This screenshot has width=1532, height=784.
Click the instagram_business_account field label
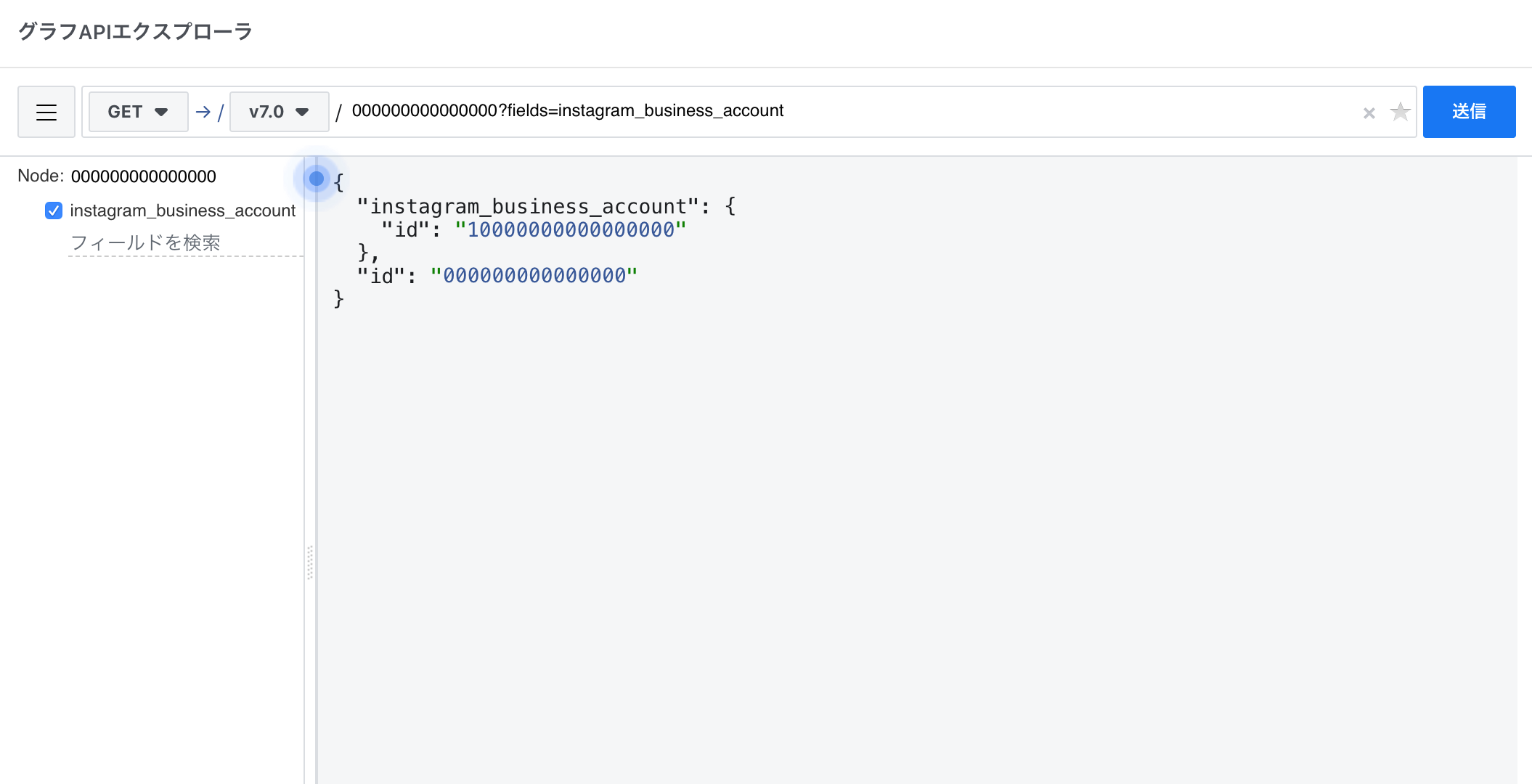click(x=183, y=211)
